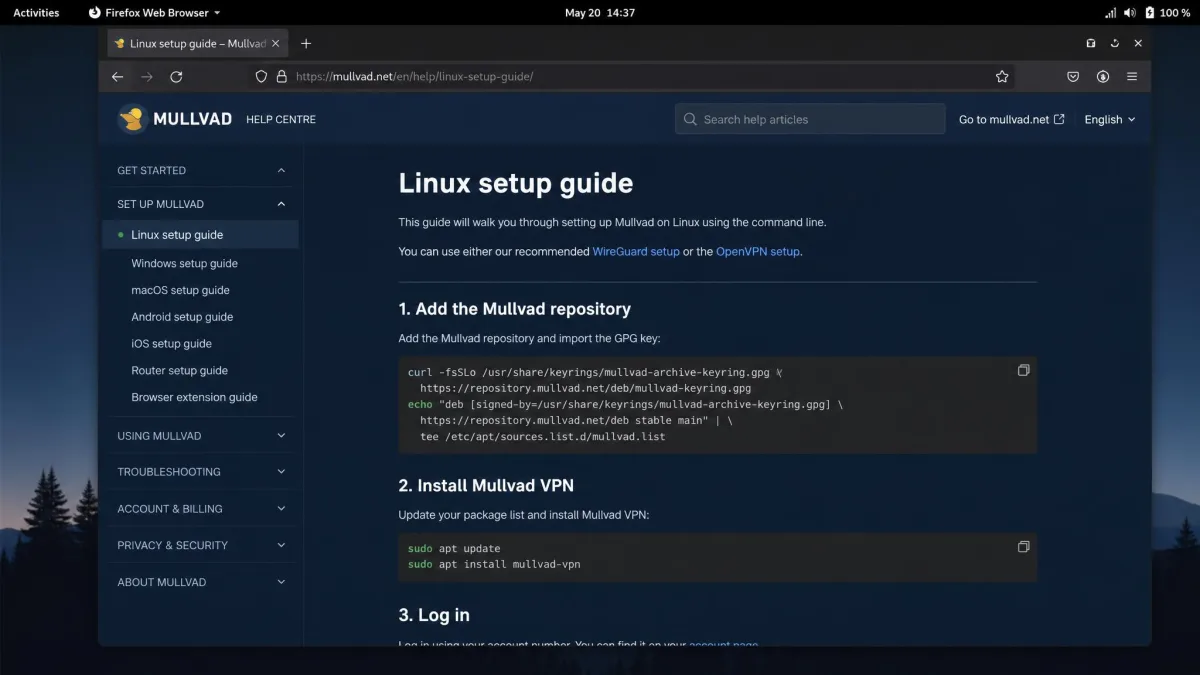The image size is (1200, 675).
Task: Click the search magnifier icon
Action: [x=690, y=119]
